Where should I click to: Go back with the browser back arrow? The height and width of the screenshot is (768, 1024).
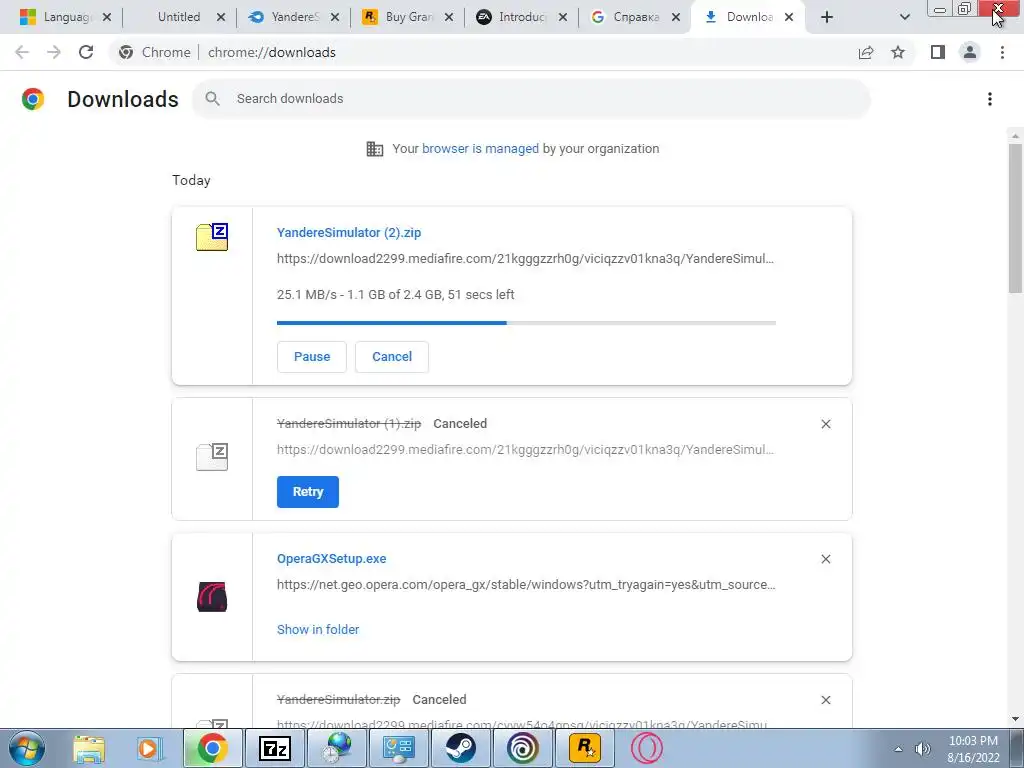22,52
